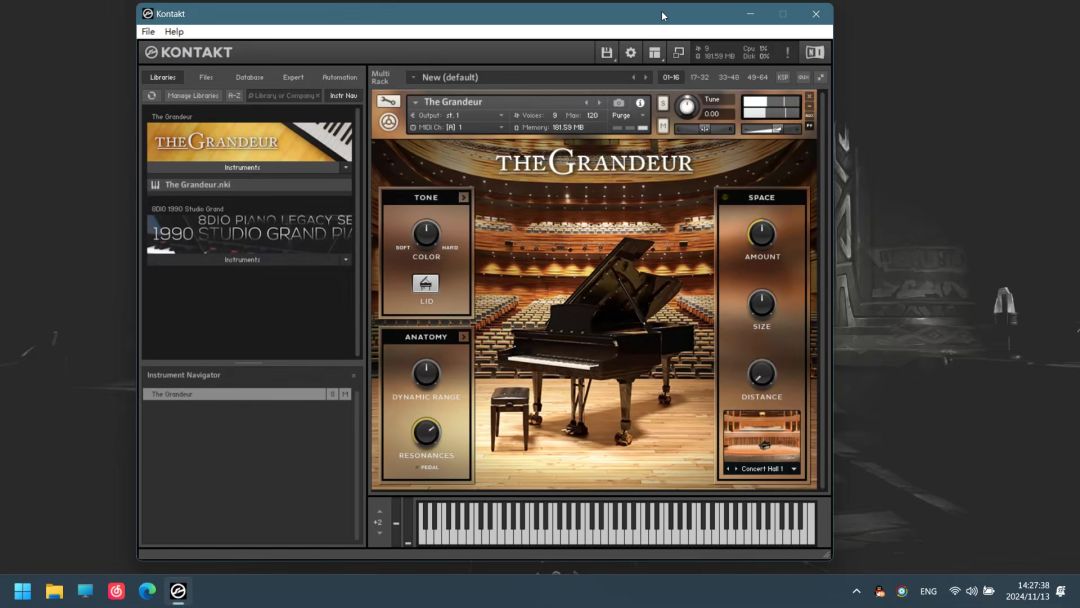Viewport: 1080px width, 608px height.
Task: Switch to the Database tab
Action: [x=249, y=77]
